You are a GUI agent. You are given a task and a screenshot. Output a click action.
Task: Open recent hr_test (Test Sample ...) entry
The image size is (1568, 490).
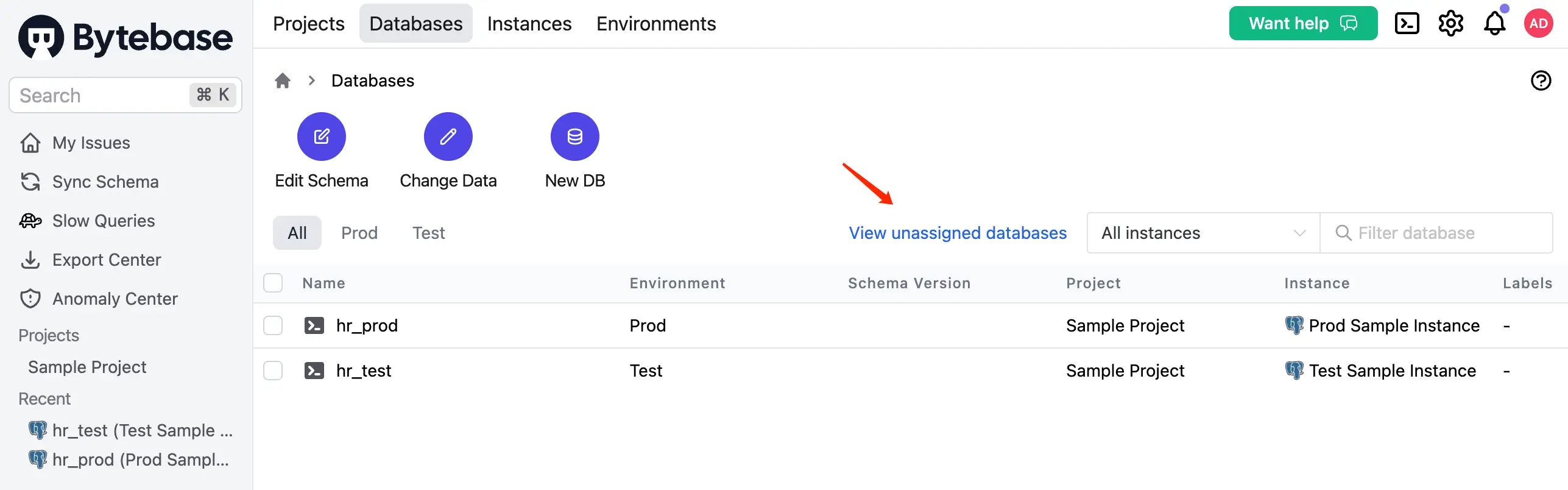(x=143, y=430)
